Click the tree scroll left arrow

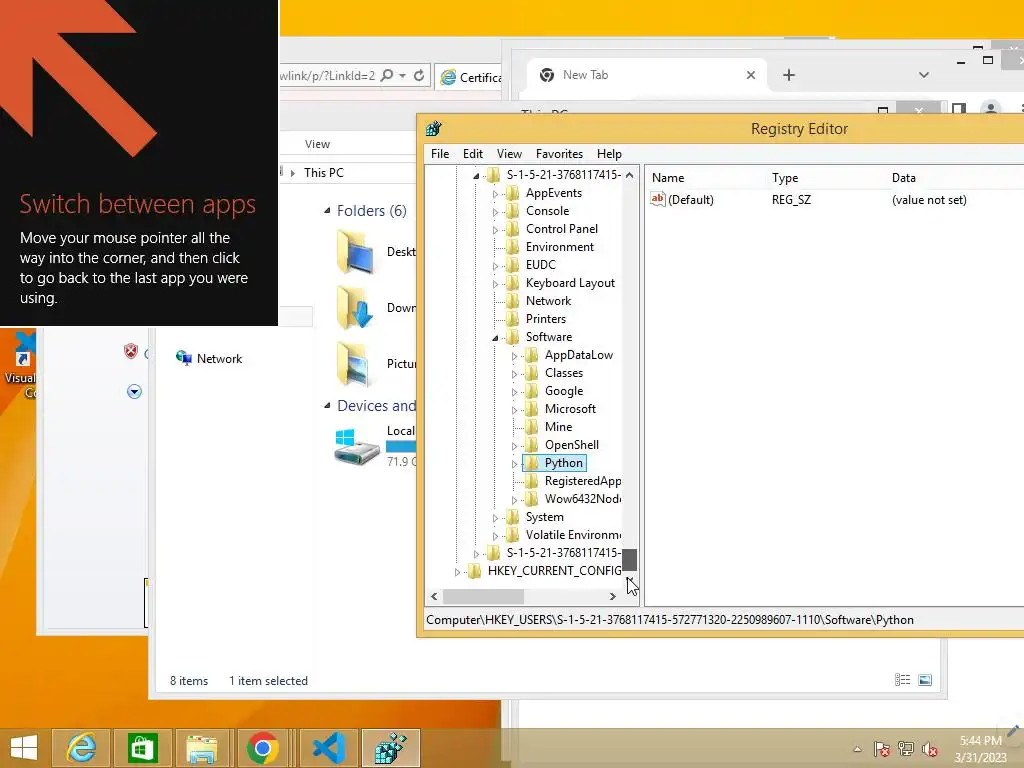point(434,596)
